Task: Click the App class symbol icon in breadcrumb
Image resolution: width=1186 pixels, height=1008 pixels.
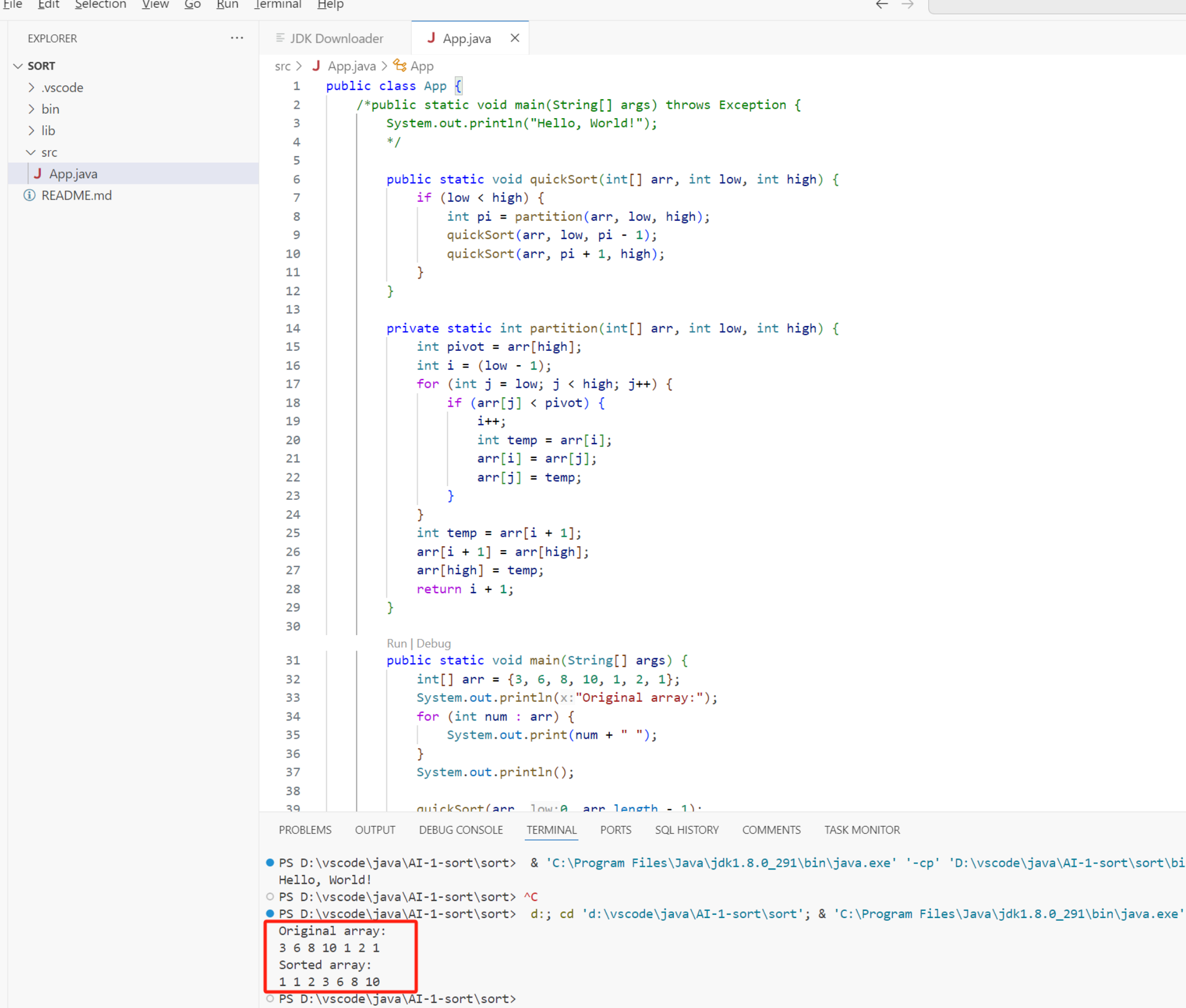Action: 400,66
